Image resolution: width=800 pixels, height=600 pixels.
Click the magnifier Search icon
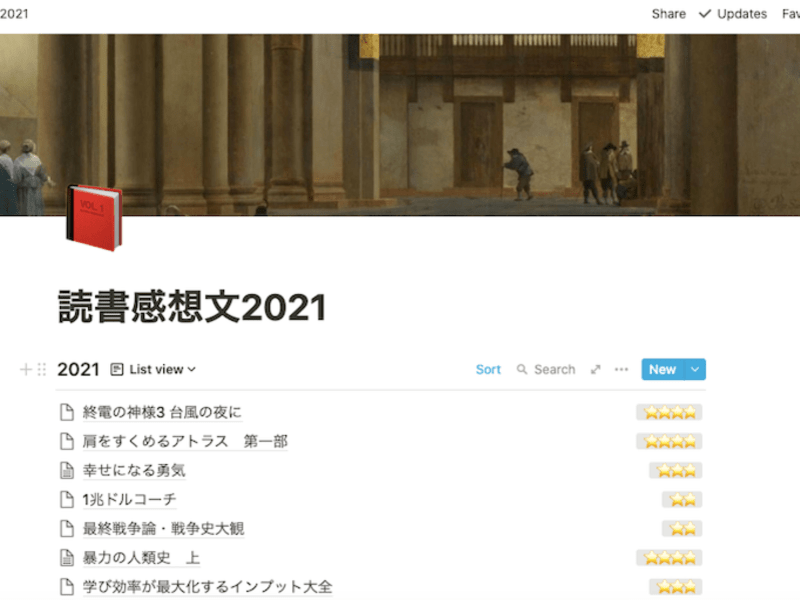point(522,369)
